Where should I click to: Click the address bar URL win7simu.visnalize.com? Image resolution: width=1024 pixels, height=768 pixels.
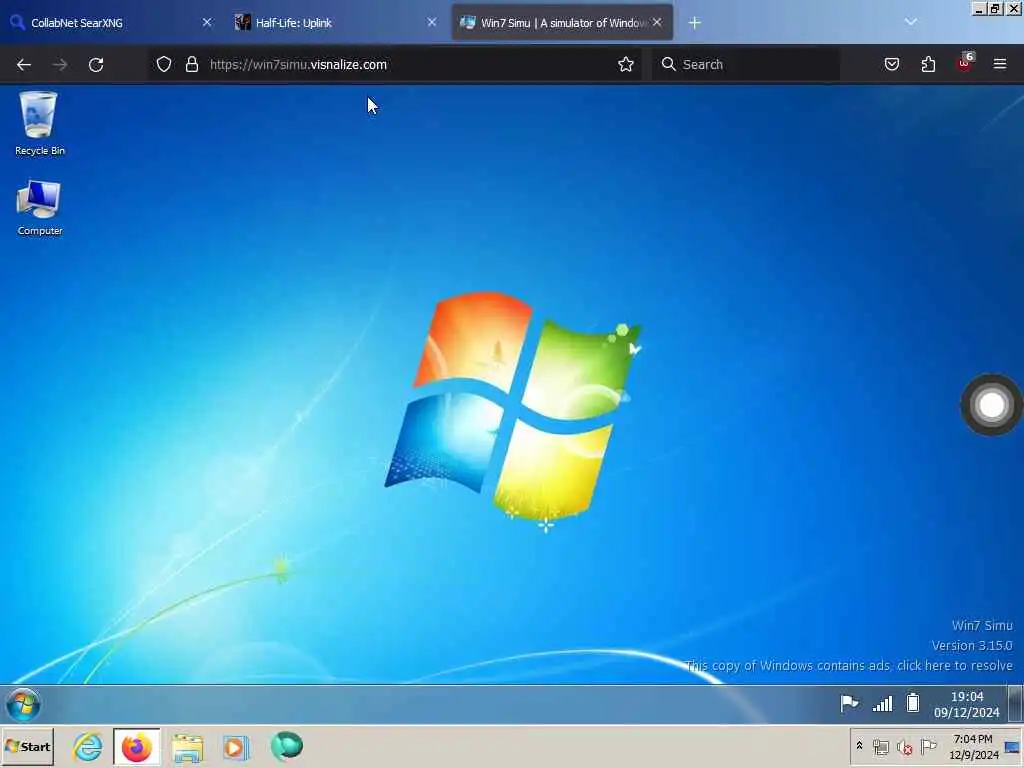point(298,64)
